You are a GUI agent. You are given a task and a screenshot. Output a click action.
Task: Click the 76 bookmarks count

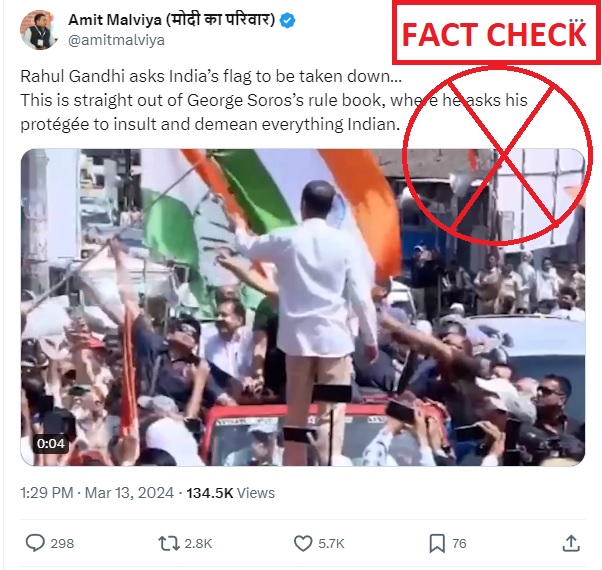459,544
